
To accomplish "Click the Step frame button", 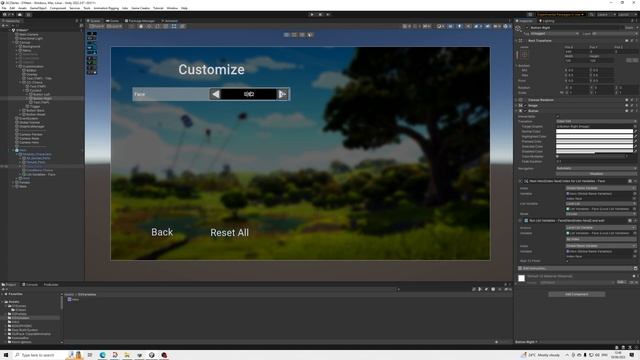I will click(x=328, y=14).
